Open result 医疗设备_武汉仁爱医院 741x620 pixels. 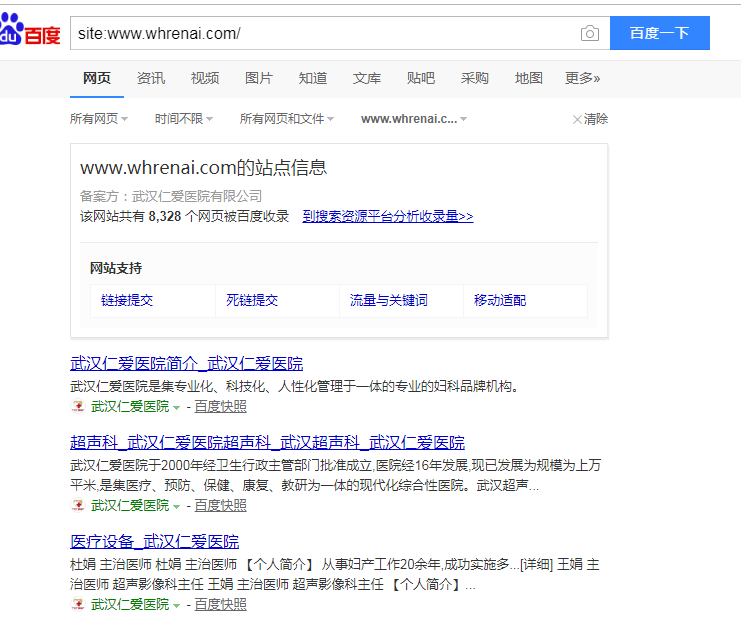[x=155, y=542]
